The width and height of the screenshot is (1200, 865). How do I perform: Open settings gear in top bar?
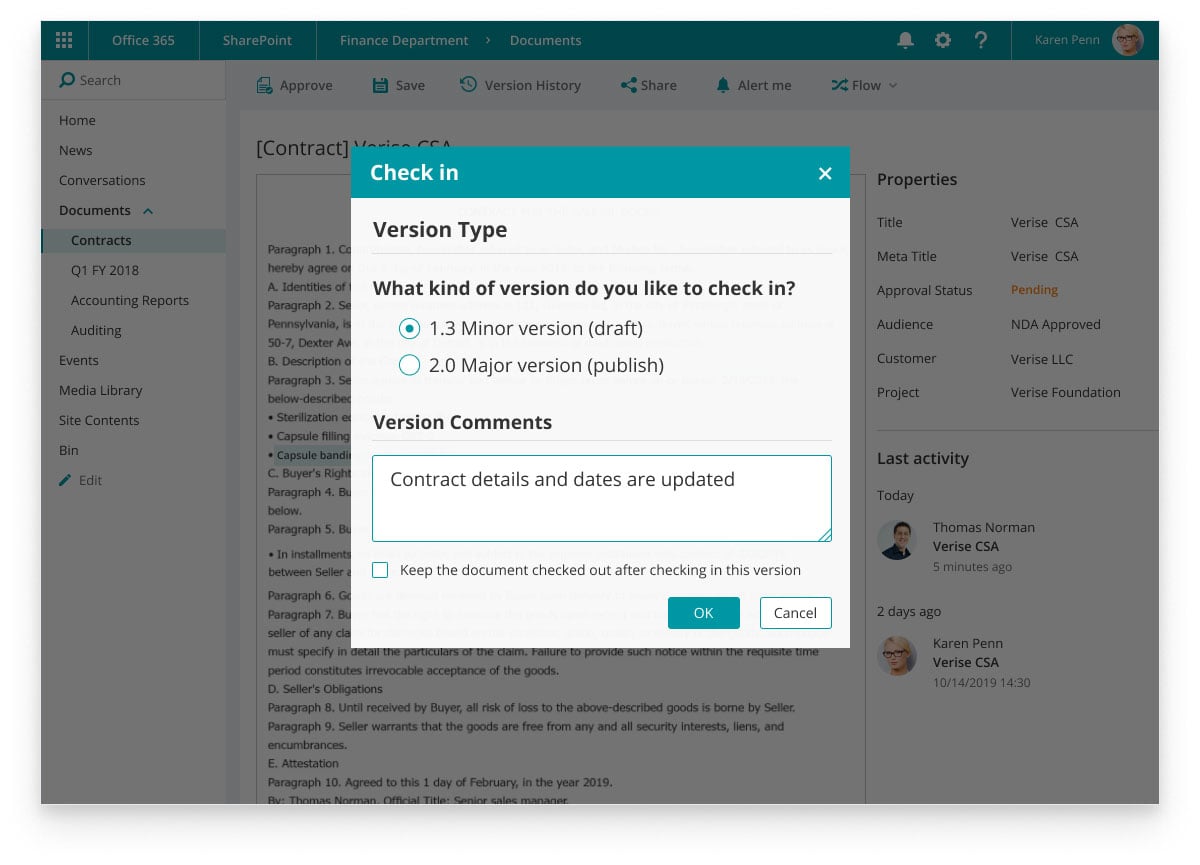pyautogui.click(x=943, y=40)
